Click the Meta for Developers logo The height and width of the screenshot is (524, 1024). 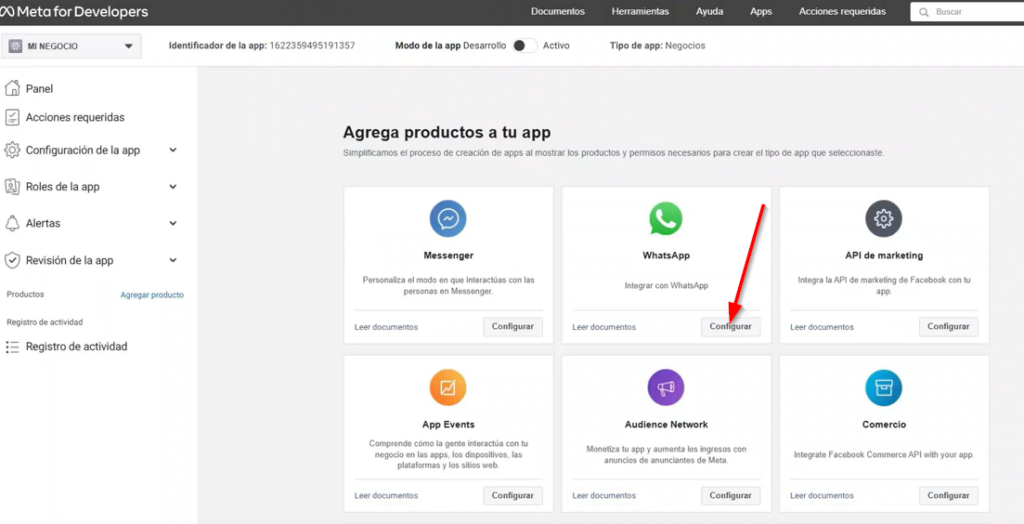click(x=74, y=12)
